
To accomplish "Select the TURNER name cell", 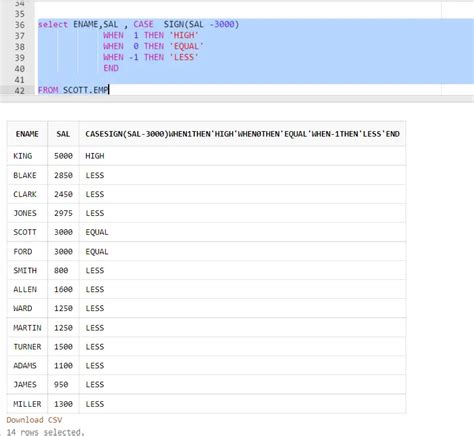I will tap(27, 347).
